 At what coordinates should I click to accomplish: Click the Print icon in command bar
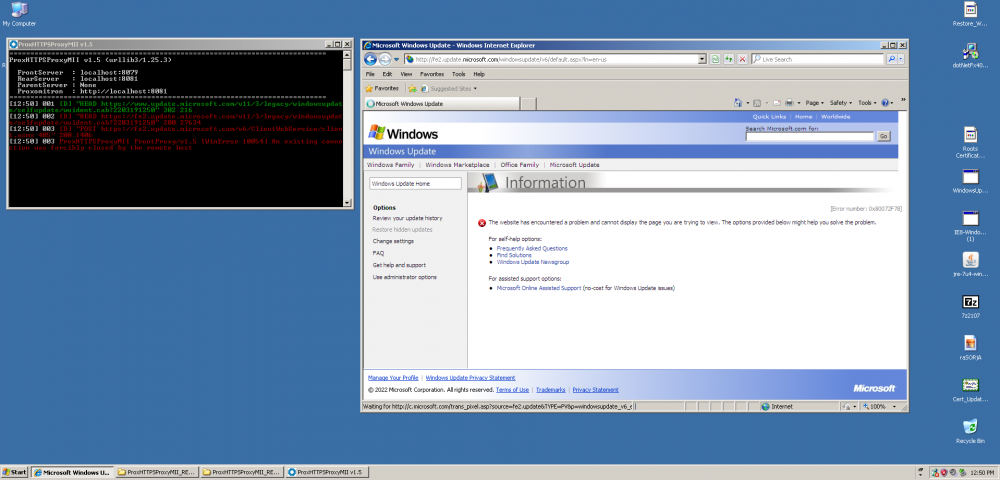(x=788, y=102)
